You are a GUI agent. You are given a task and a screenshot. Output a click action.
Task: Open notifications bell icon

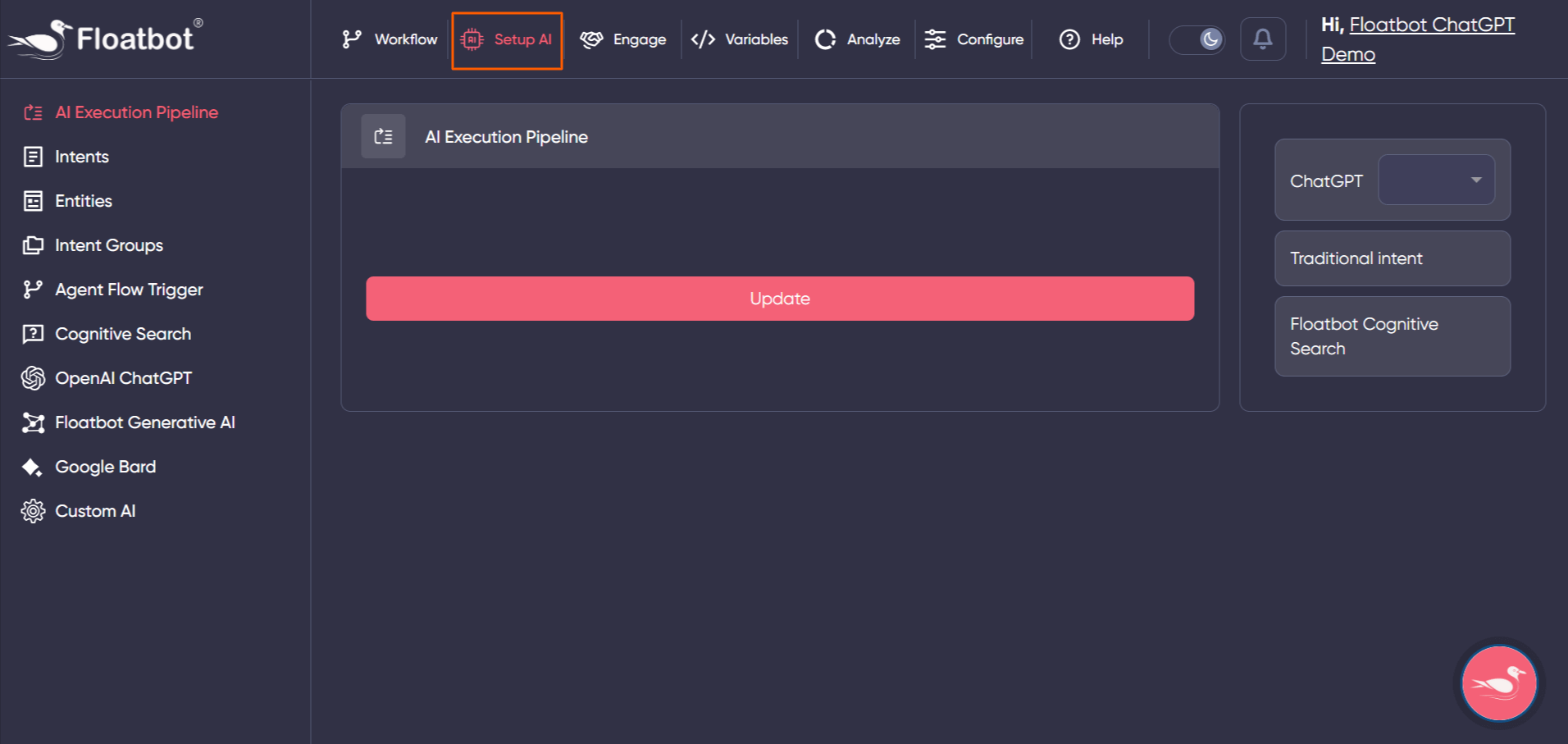pos(1262,39)
